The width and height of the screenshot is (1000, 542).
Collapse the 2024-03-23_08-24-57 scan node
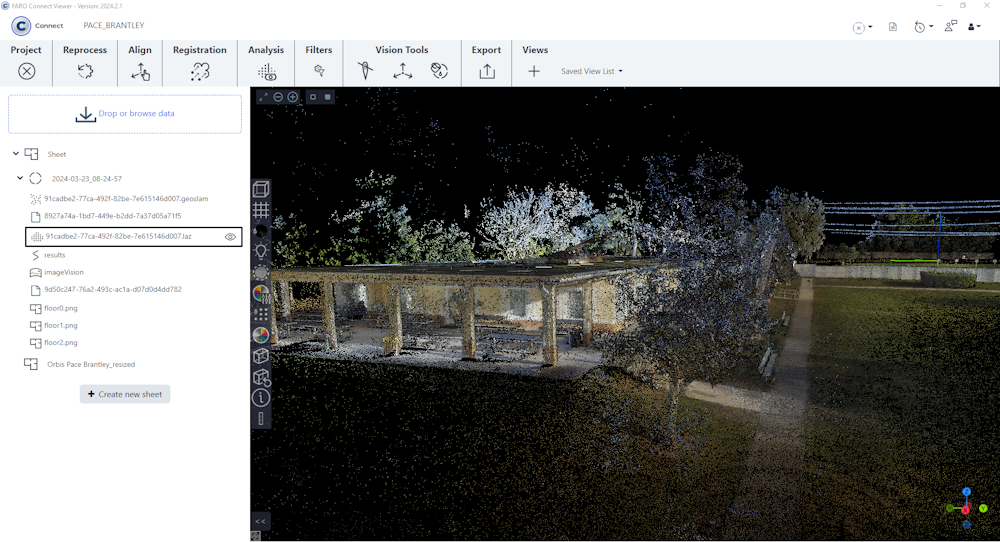(x=20, y=179)
